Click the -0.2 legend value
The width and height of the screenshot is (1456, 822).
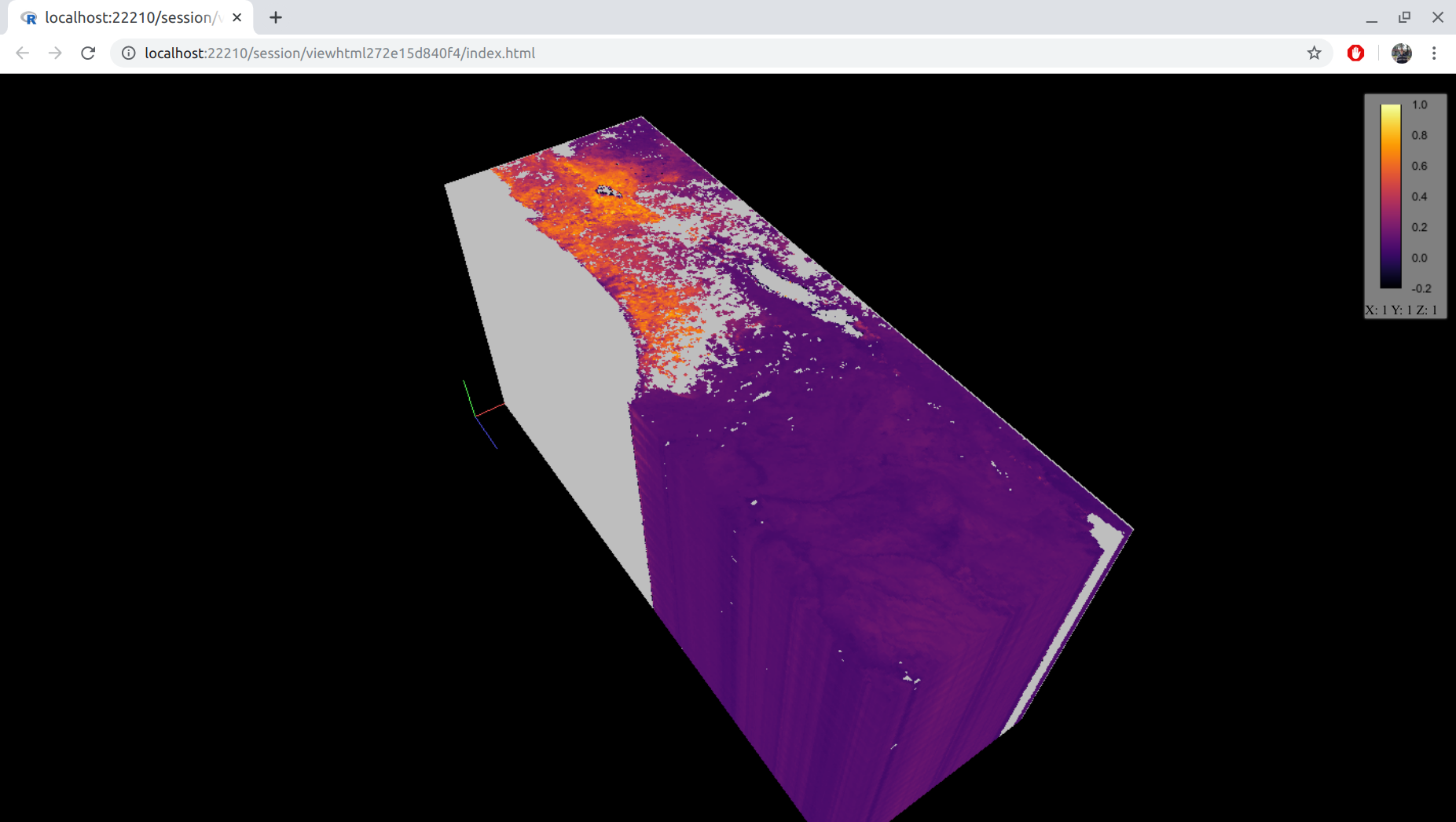pyautogui.click(x=1421, y=288)
